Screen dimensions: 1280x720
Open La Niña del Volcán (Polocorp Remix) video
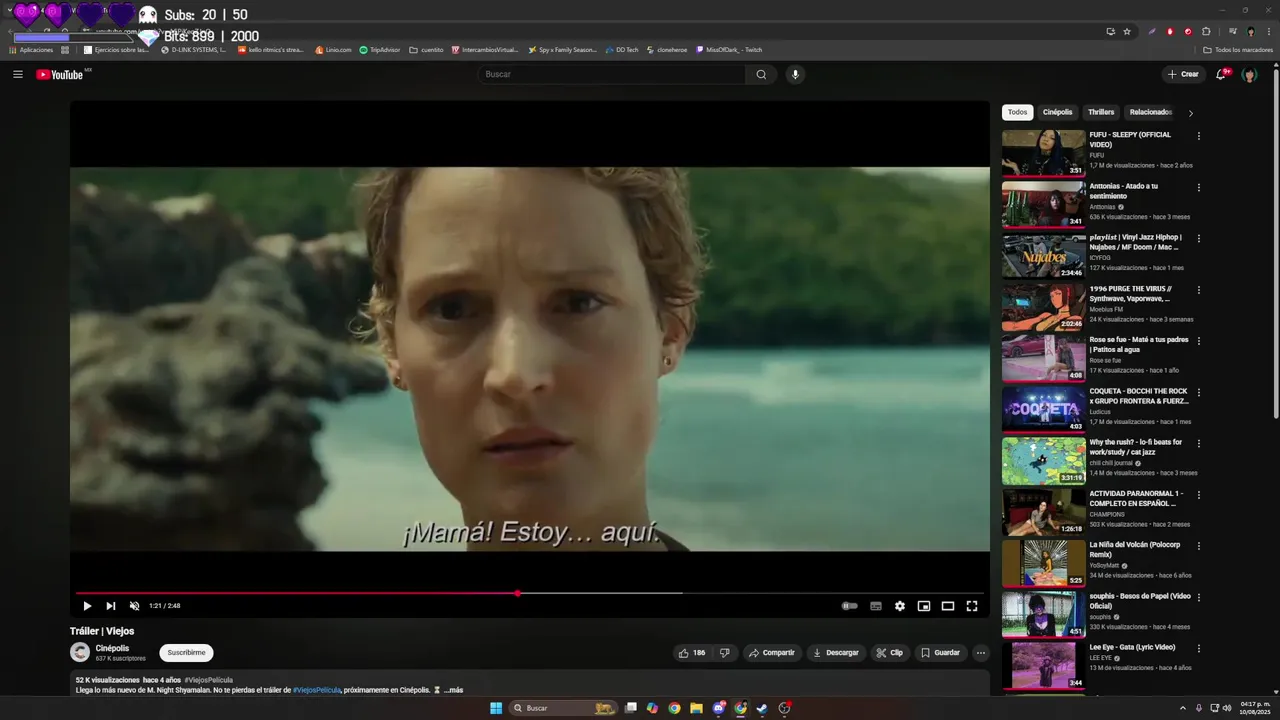point(1043,563)
